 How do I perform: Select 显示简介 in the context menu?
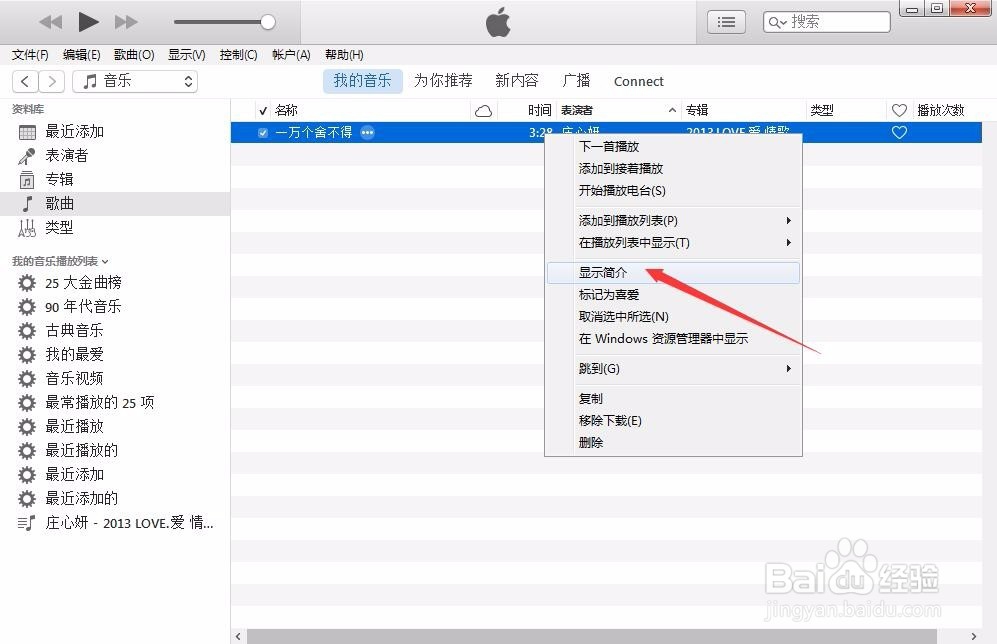[600, 271]
